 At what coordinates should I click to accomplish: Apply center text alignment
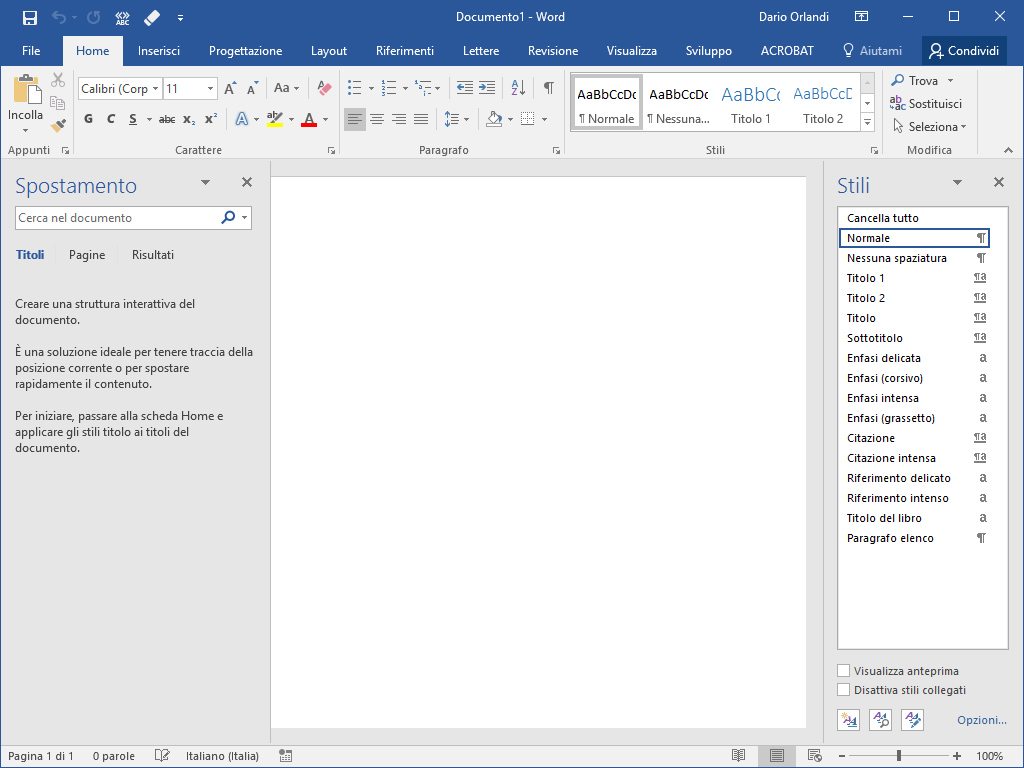[377, 119]
